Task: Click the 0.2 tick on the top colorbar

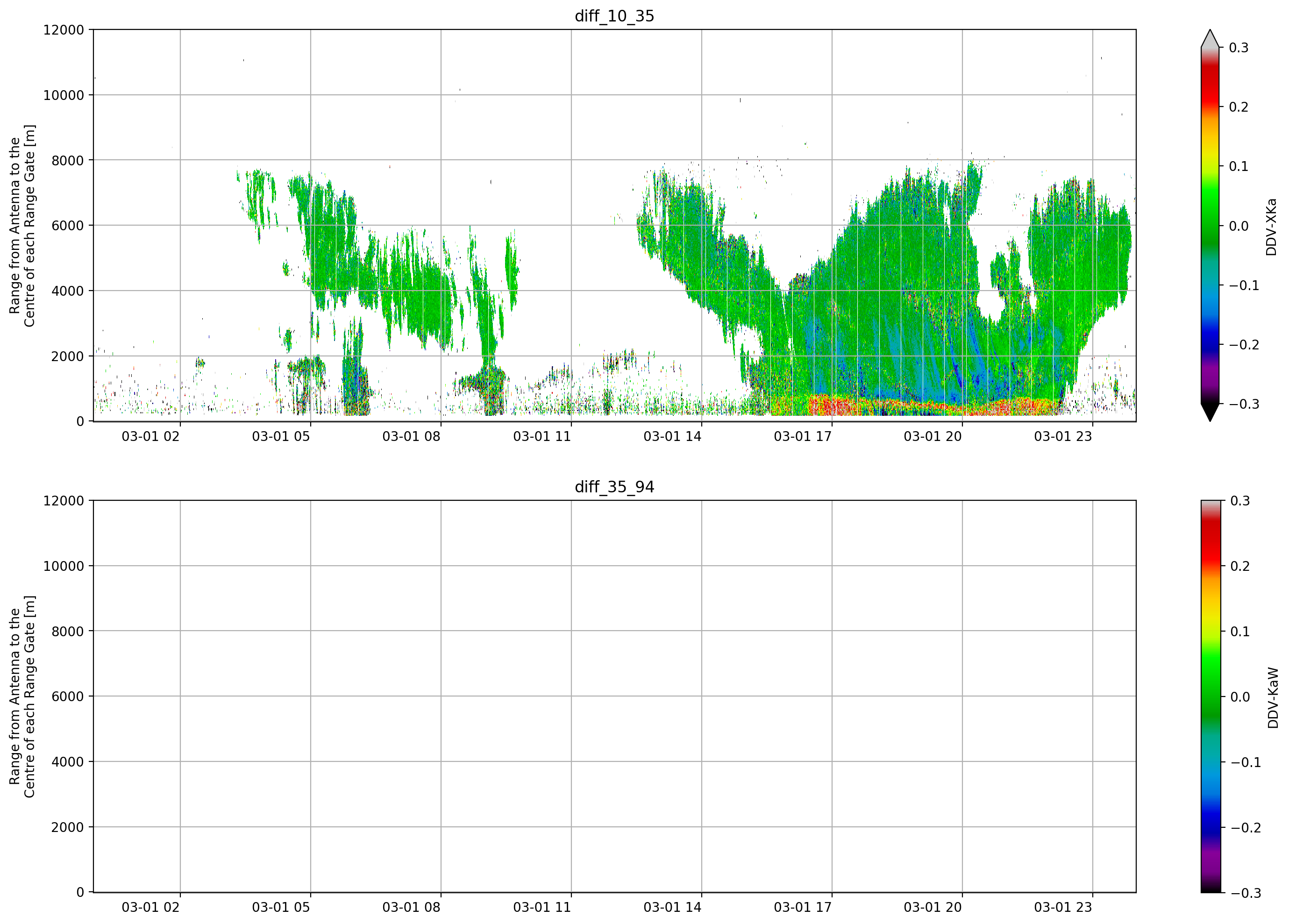Action: pos(1239,107)
